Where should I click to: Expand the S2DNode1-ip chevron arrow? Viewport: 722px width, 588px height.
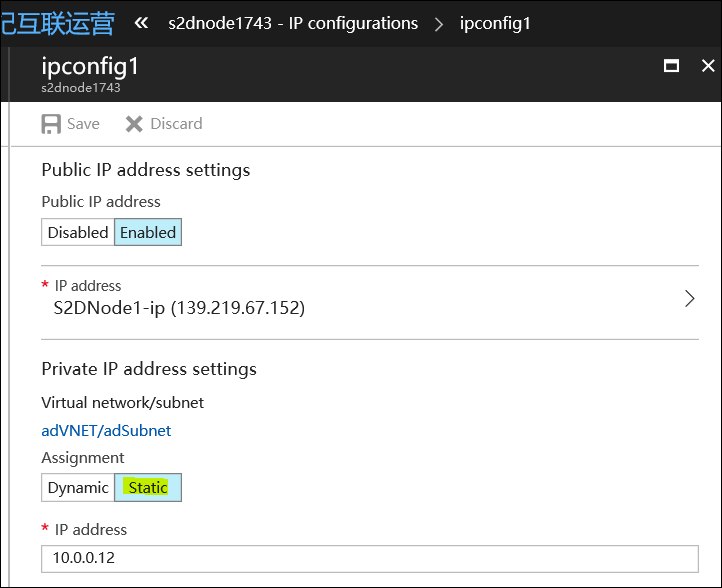pyautogui.click(x=689, y=298)
